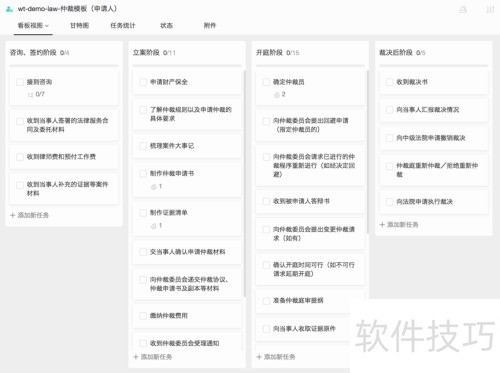This screenshot has width=500, height=373.
Task: Check off 收到当事人签署的法律服务合同及委托材料
Action: tap(20, 121)
